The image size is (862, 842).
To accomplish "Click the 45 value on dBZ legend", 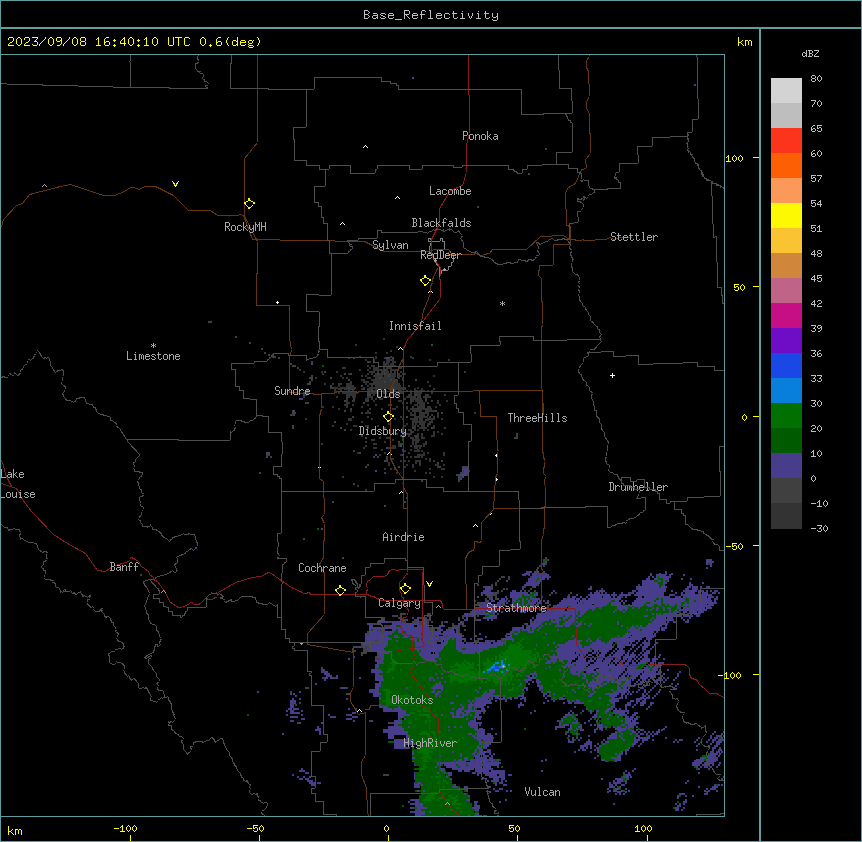I will (816, 279).
